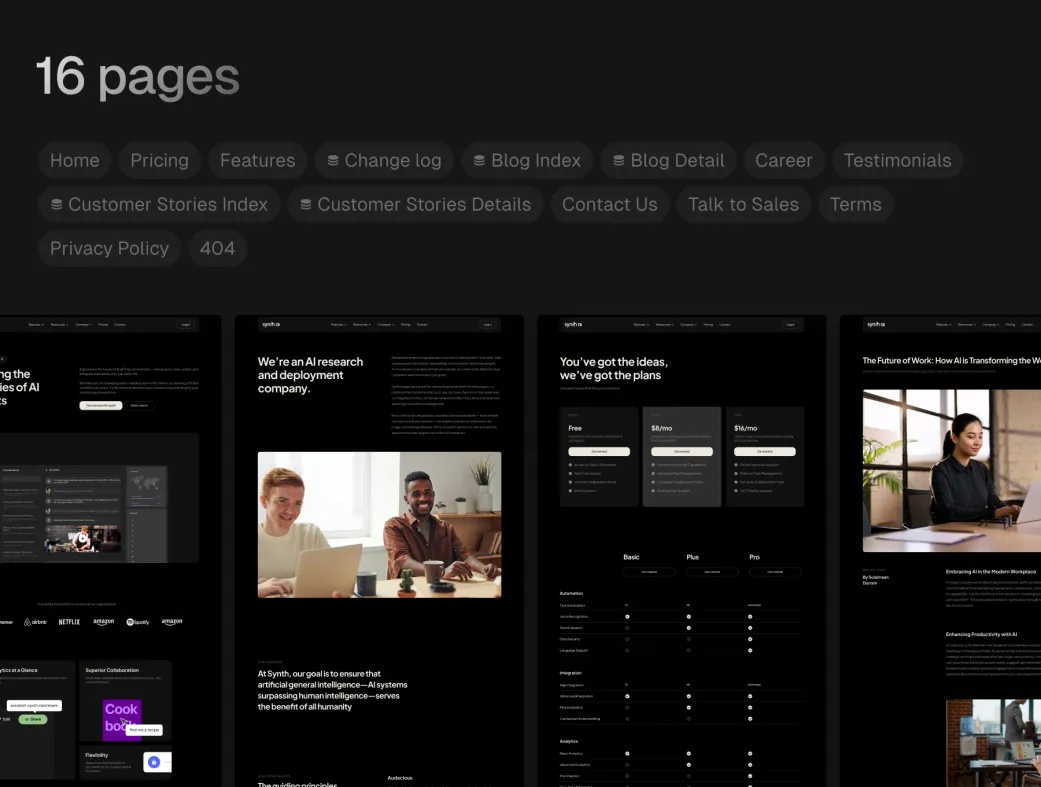This screenshot has width=1041, height=787.
Task: Open the two men laptop photo thumbnail
Action: (x=379, y=524)
